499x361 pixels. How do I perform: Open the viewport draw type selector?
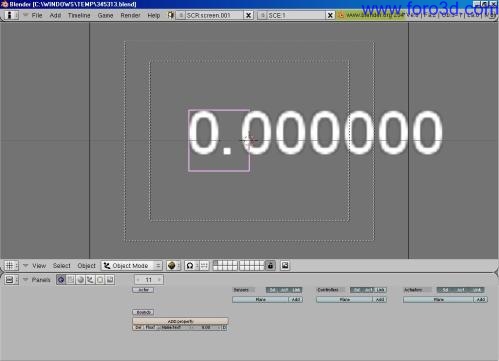click(173, 266)
